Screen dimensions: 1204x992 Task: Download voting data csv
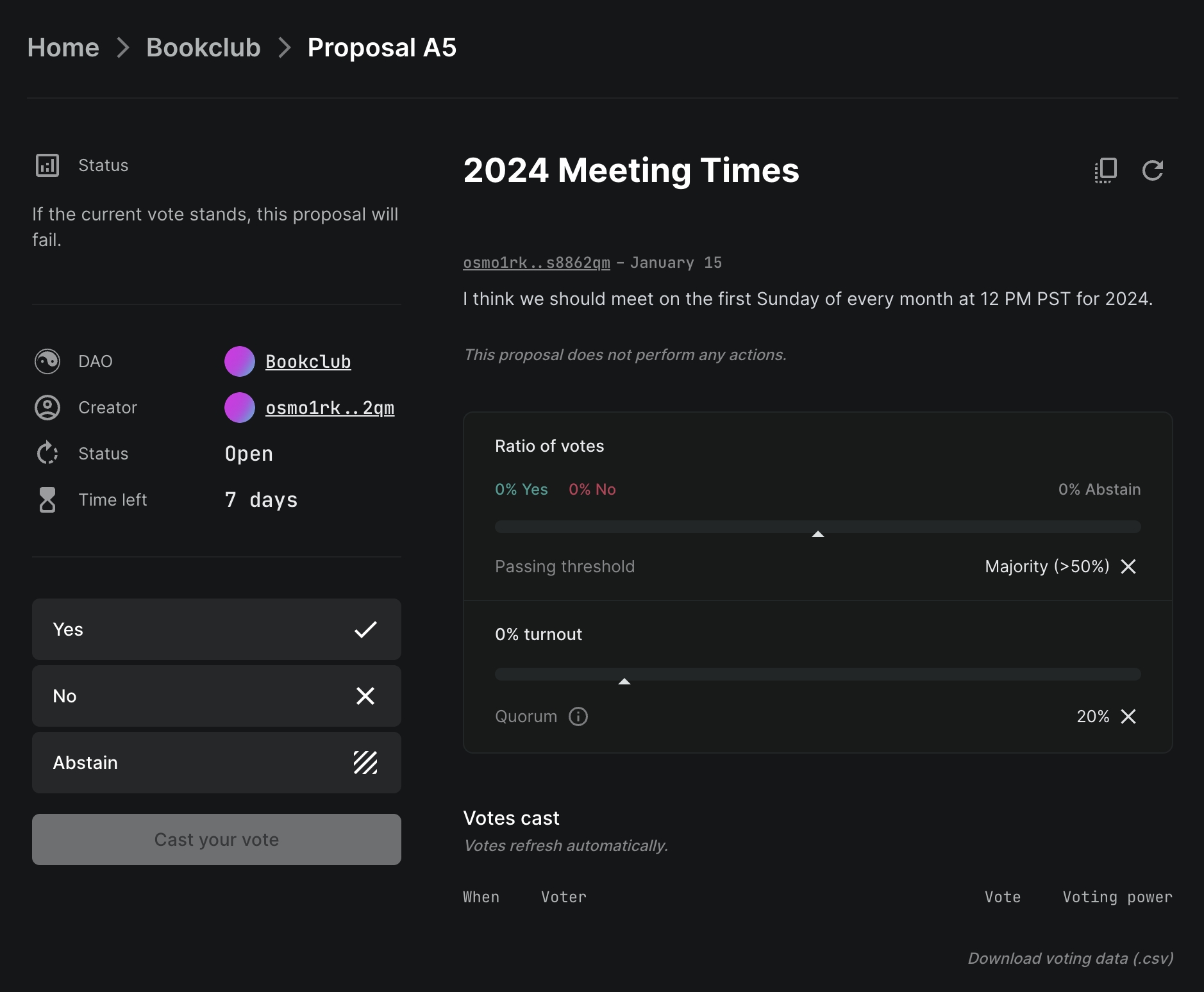click(1070, 958)
